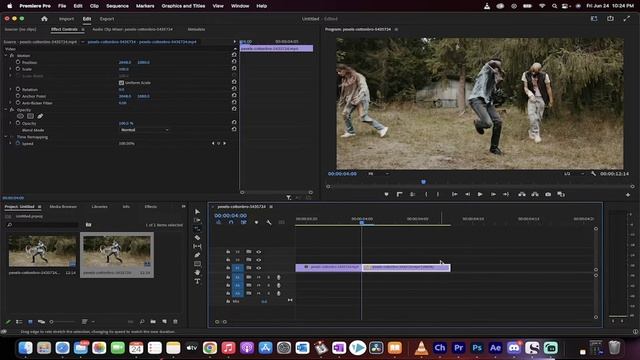The image size is (640, 360).
Task: Switch to the Media Browser tab
Action: coord(63,207)
